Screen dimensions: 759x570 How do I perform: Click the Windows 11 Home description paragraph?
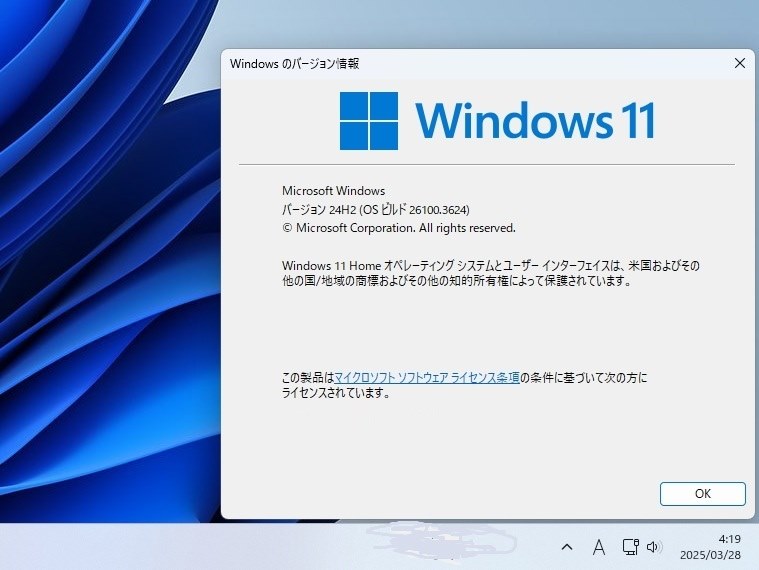[x=491, y=273]
